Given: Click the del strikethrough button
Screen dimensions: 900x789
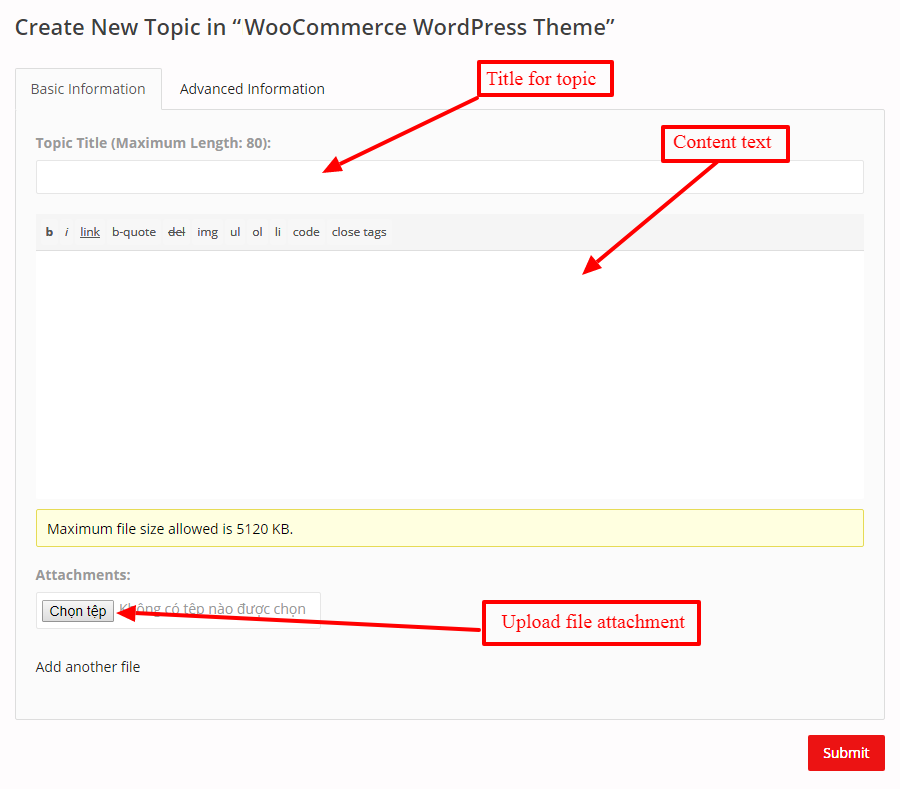Looking at the screenshot, I should click(x=176, y=232).
